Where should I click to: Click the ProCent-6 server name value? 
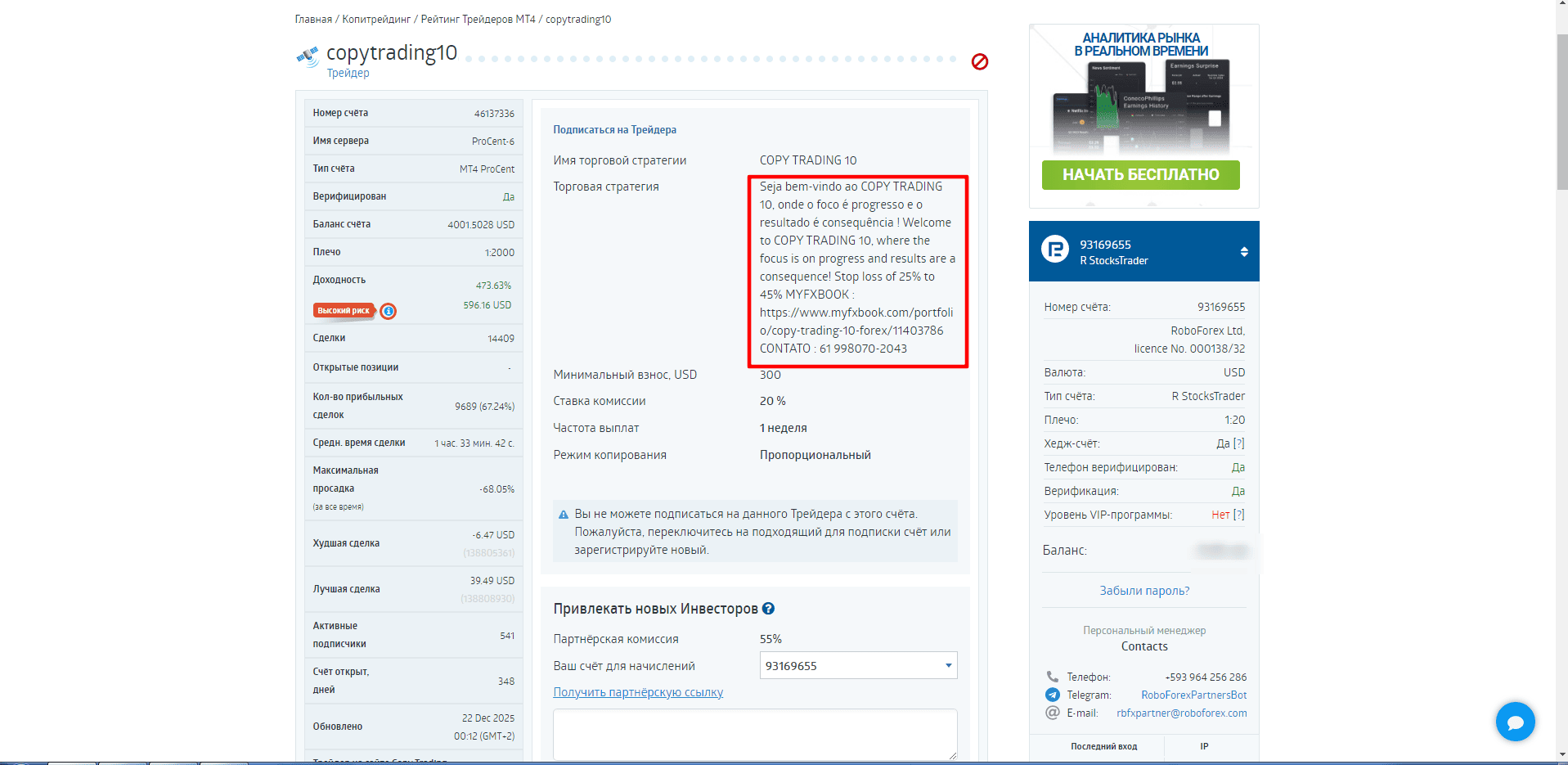493,142
